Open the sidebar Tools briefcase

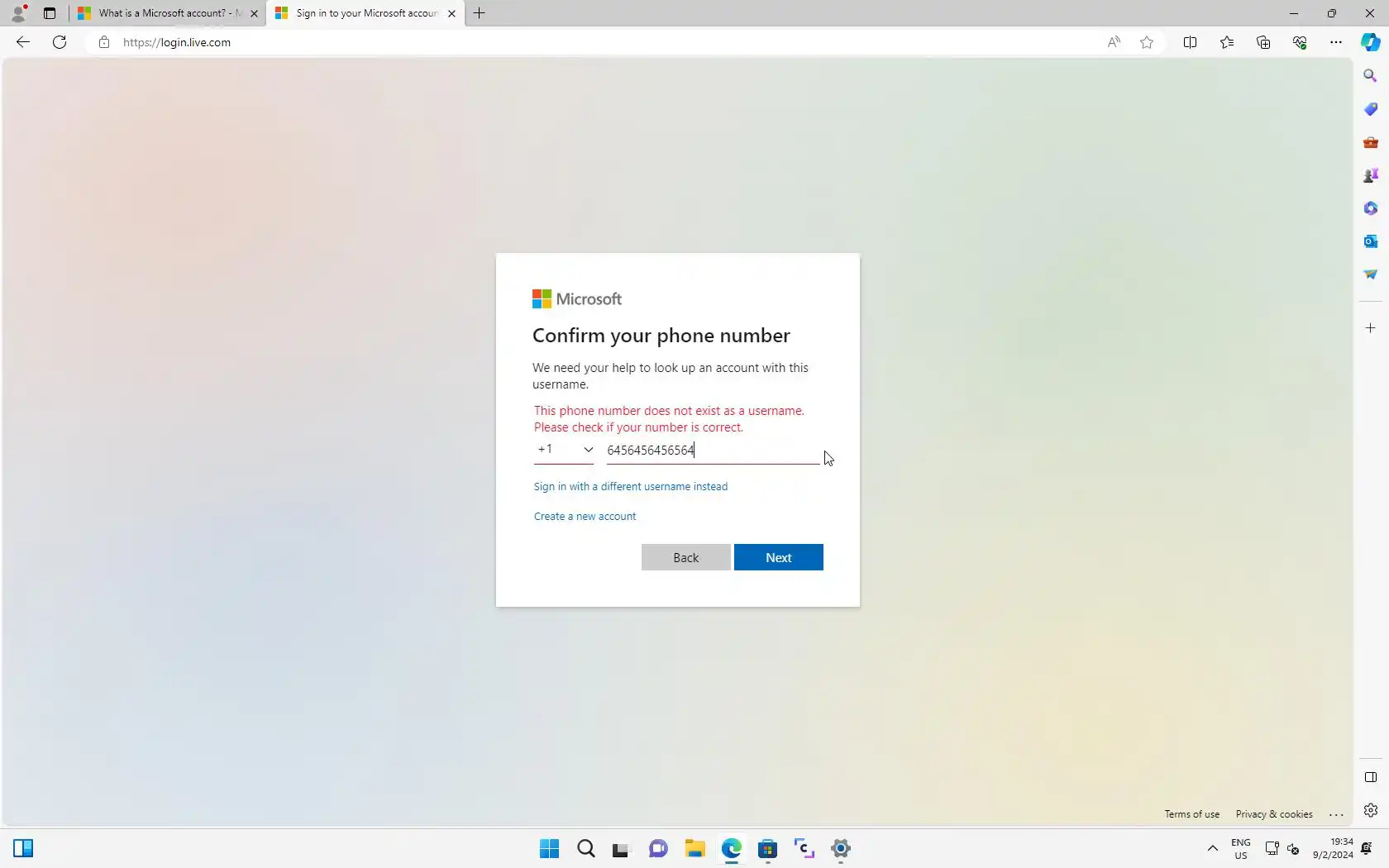tap(1371, 142)
